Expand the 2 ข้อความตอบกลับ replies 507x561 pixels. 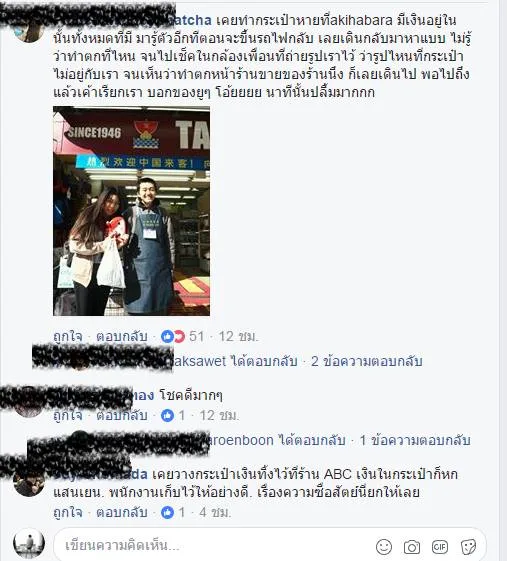click(x=367, y=361)
